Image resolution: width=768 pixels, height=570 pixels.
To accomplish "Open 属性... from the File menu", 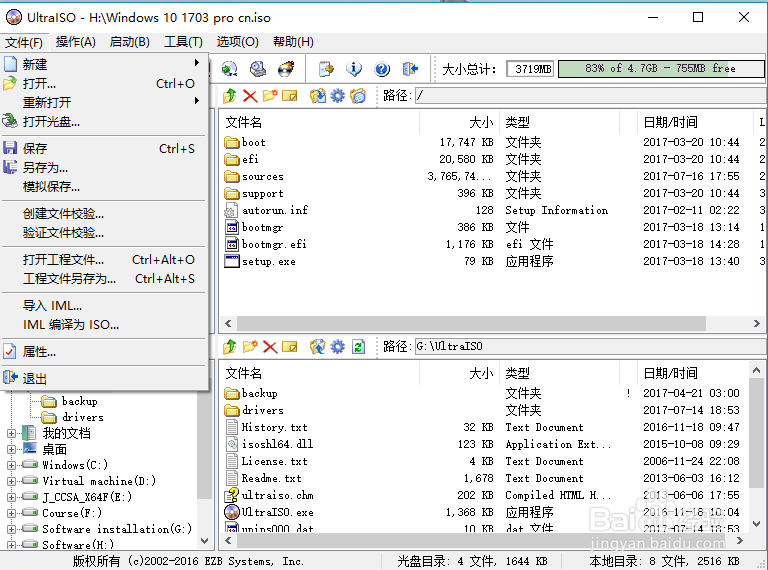I will pyautogui.click(x=103, y=352).
